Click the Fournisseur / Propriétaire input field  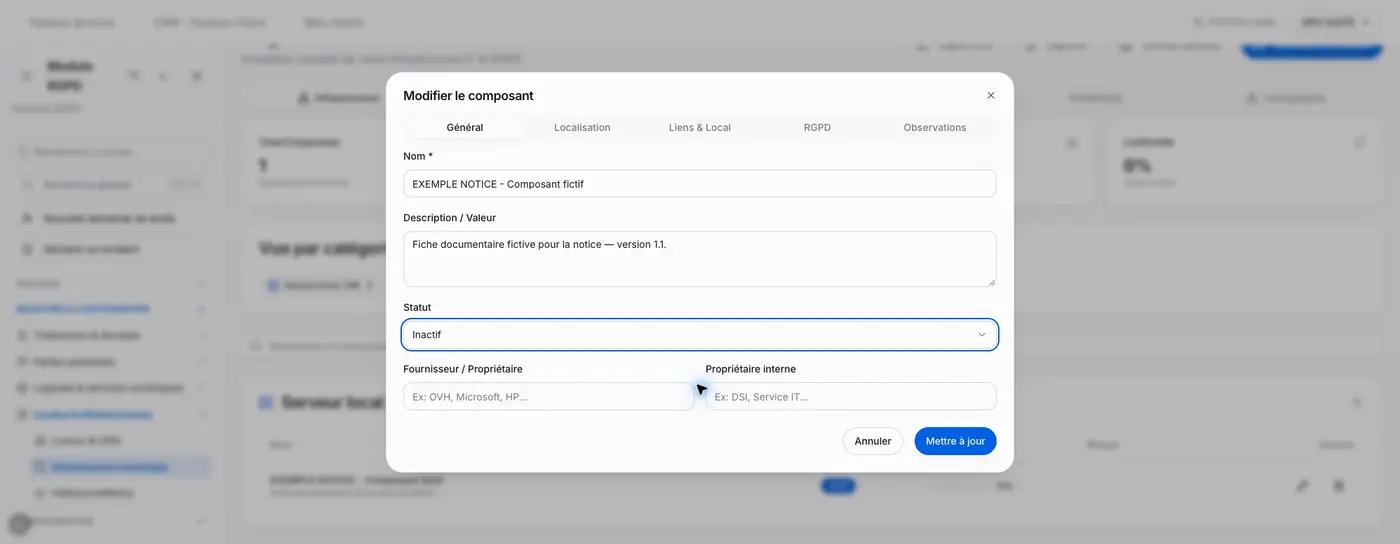click(549, 397)
